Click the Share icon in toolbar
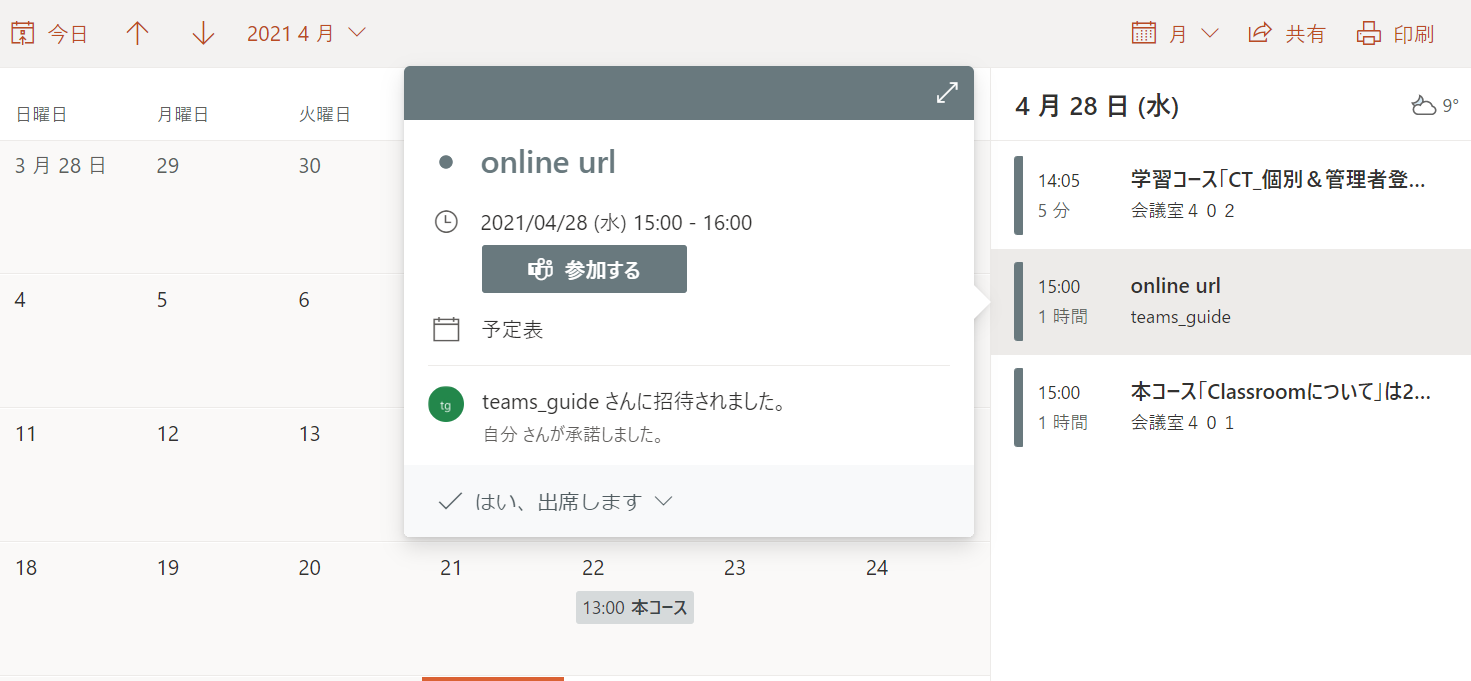Image resolution: width=1471 pixels, height=681 pixels. (x=1260, y=33)
